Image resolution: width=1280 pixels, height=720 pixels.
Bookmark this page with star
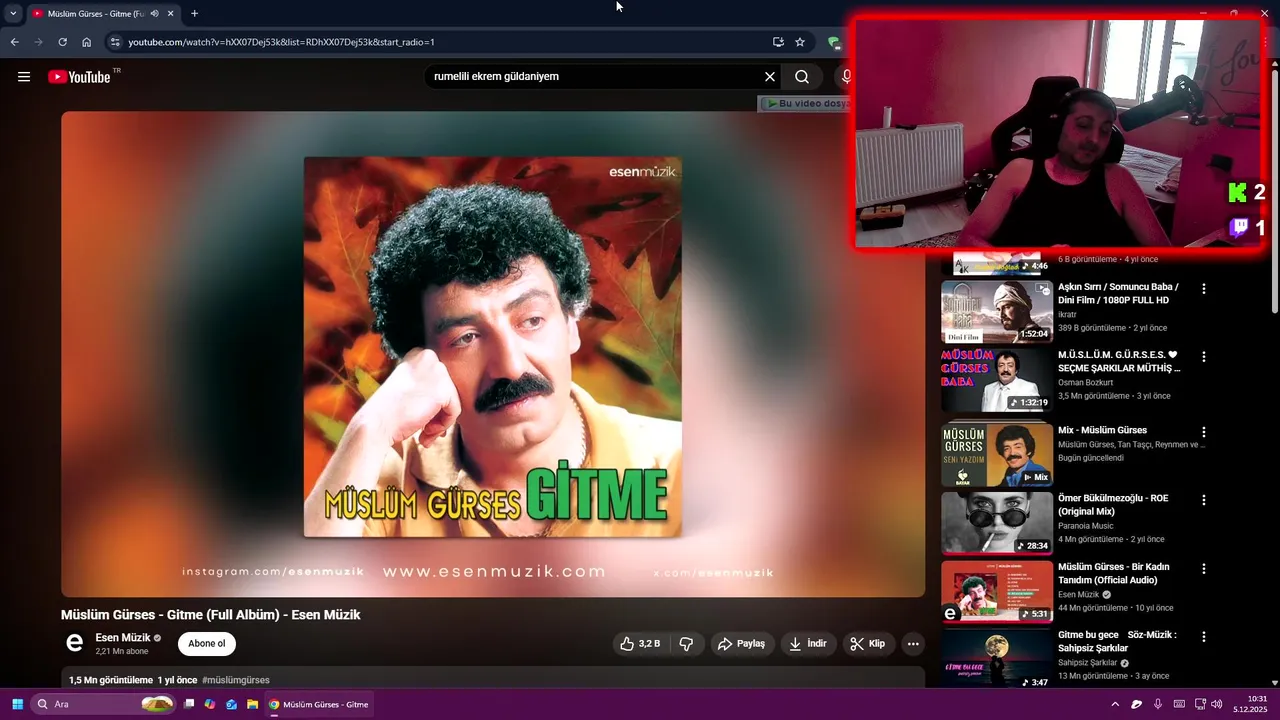click(800, 42)
